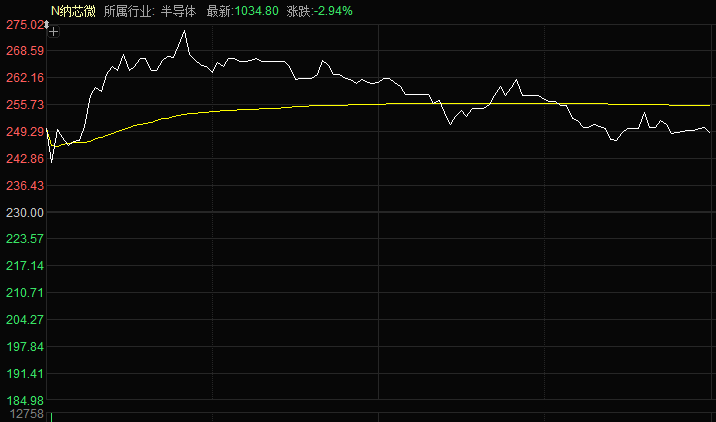
Task: Click the 249.29 price axis label
Action: tap(22, 132)
